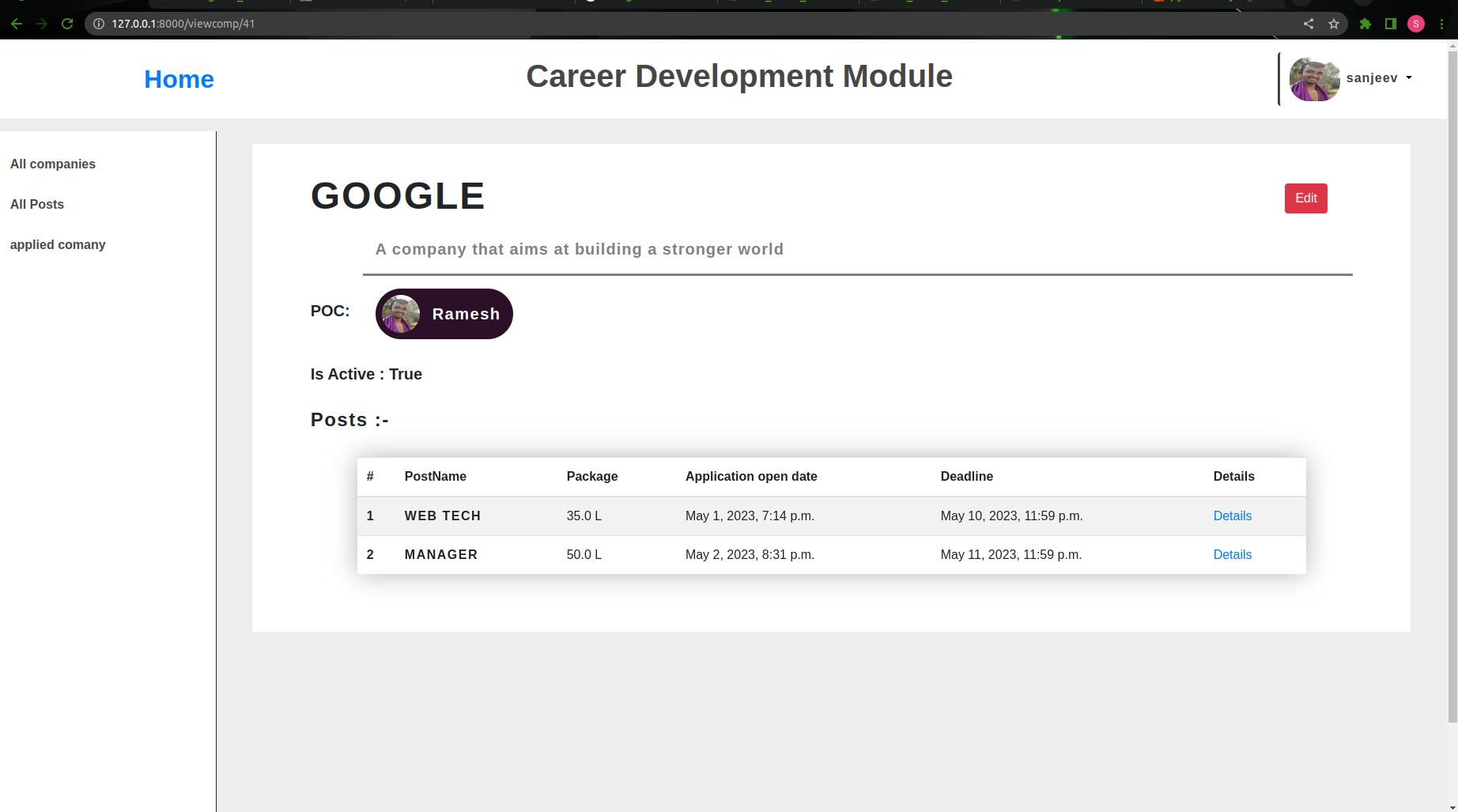Open the browser extensions puzzle icon
Viewport: 1458px width, 812px height.
click(1365, 24)
